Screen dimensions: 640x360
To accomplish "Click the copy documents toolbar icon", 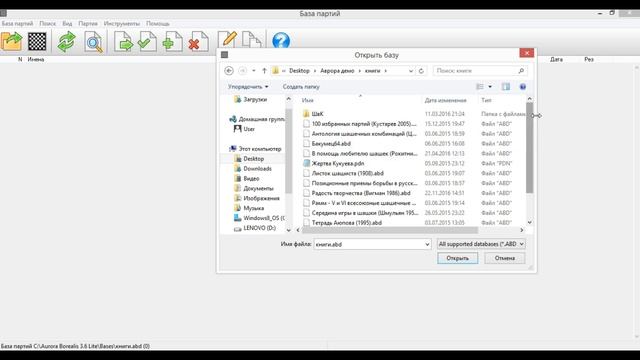I will (x=252, y=40).
